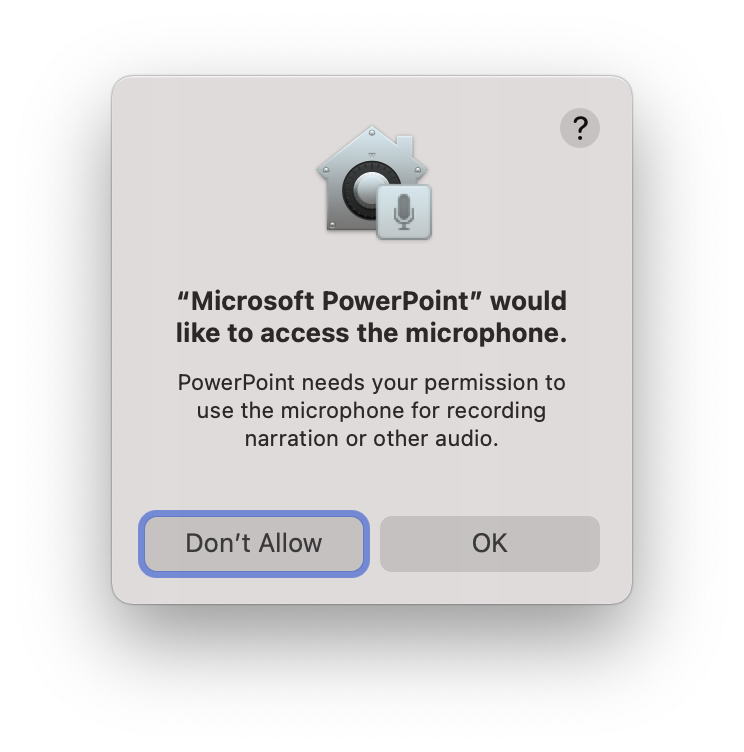
Task: Select the headline line "like to access the microphone."
Action: (371, 333)
